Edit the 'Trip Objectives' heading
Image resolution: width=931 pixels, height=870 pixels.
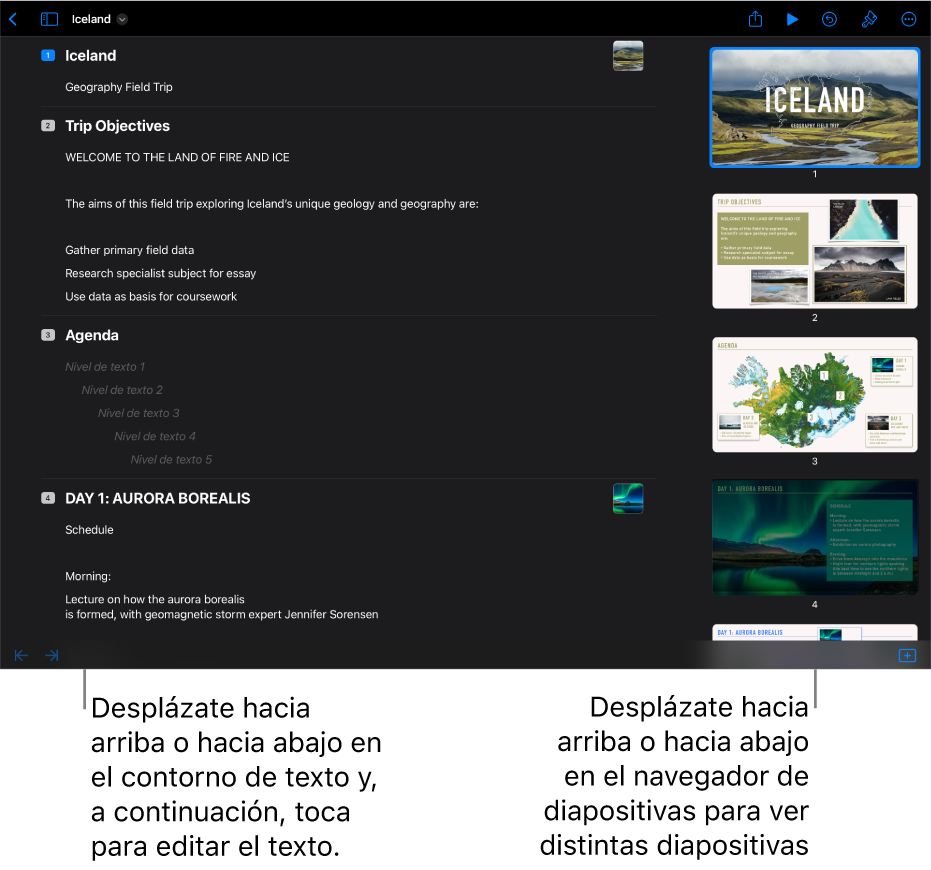pos(118,125)
